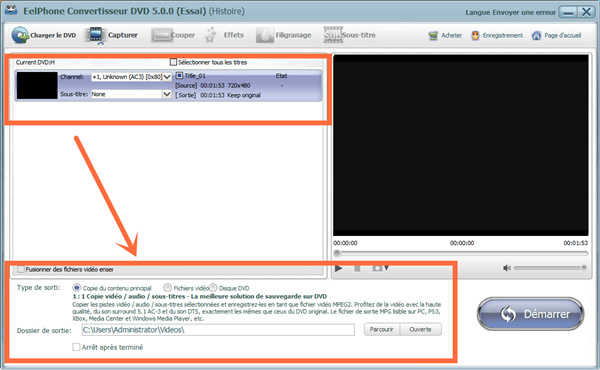Screen dimensions: 600x370
Task: Click the video seek bar
Action: coord(461,253)
